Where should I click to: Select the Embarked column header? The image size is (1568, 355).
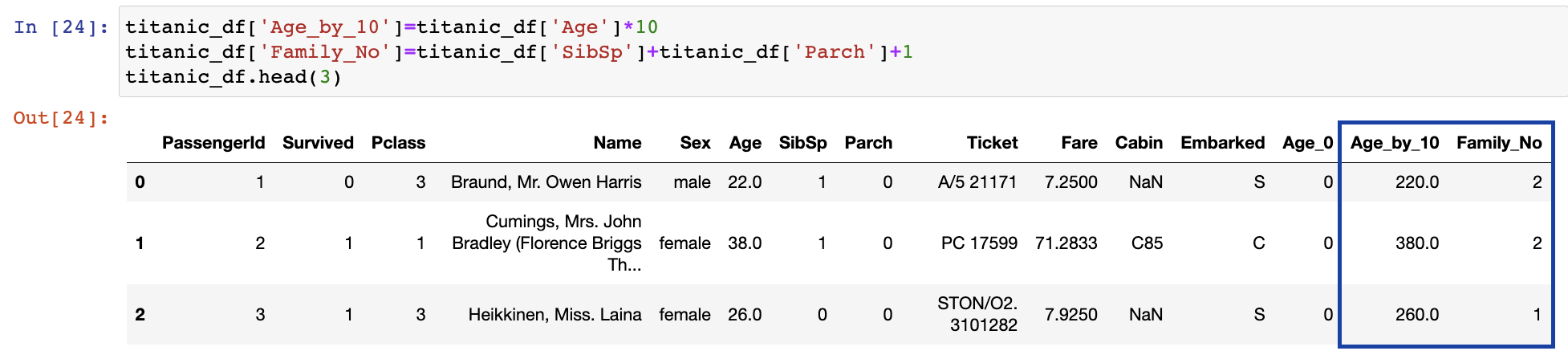(1222, 143)
